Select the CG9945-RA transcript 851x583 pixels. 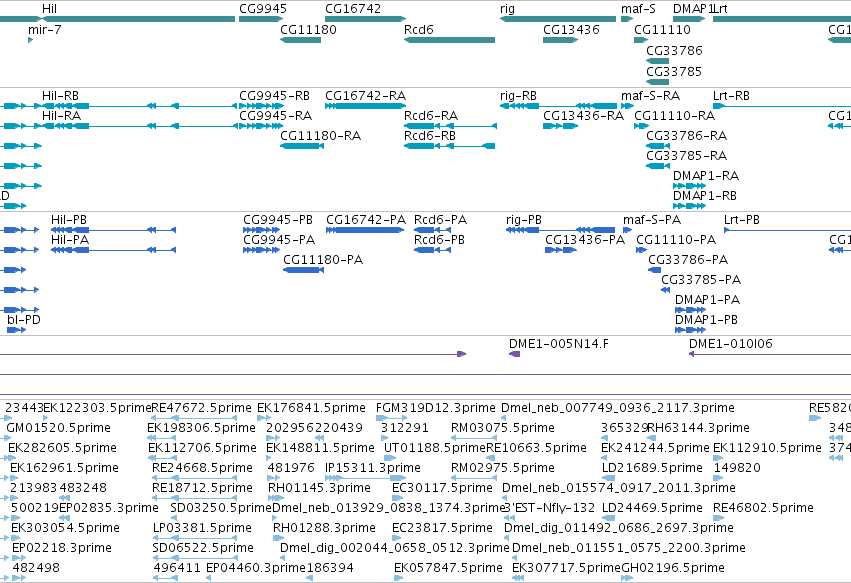point(275,116)
